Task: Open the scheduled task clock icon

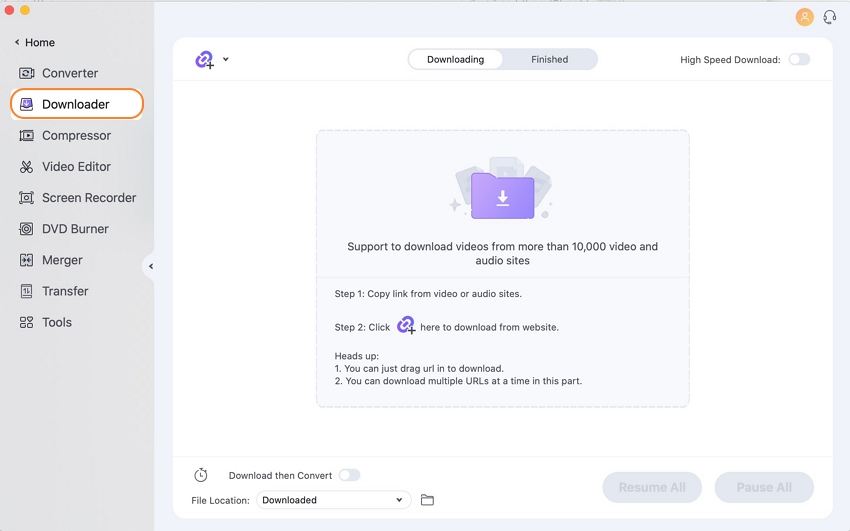Action: tap(201, 475)
